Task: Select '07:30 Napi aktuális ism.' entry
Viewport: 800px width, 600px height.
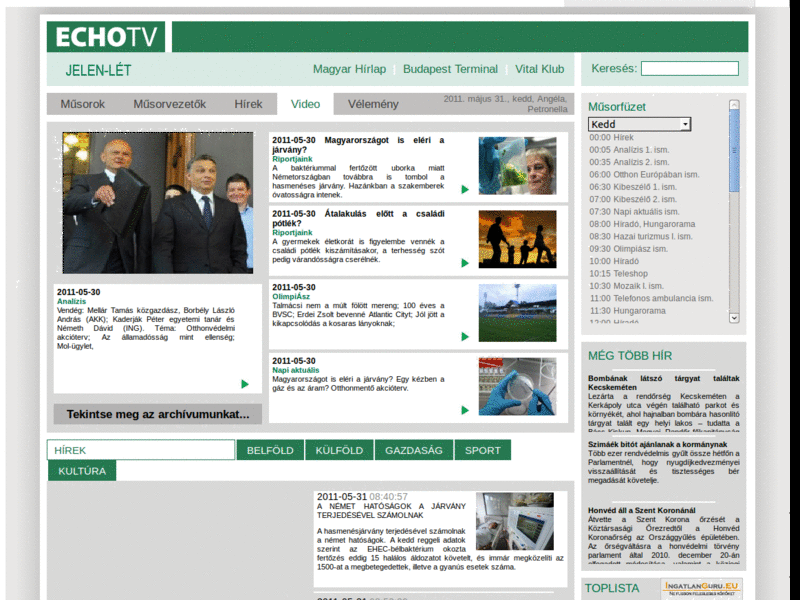Action: 634,211
